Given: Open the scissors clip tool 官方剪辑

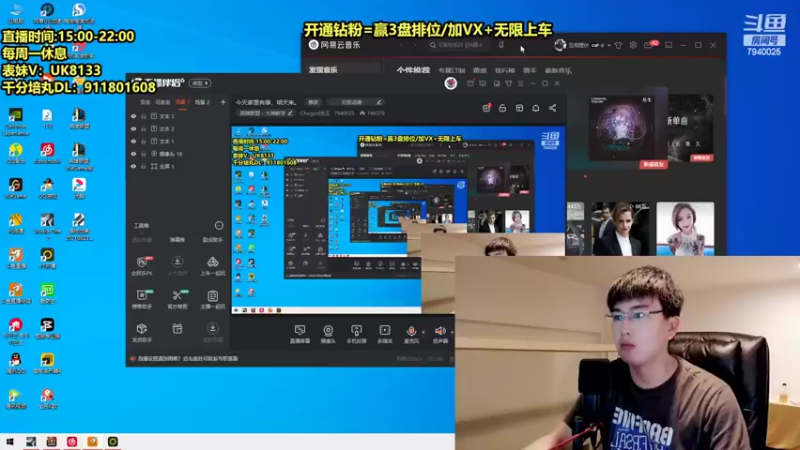Looking at the screenshot, I should tap(177, 299).
